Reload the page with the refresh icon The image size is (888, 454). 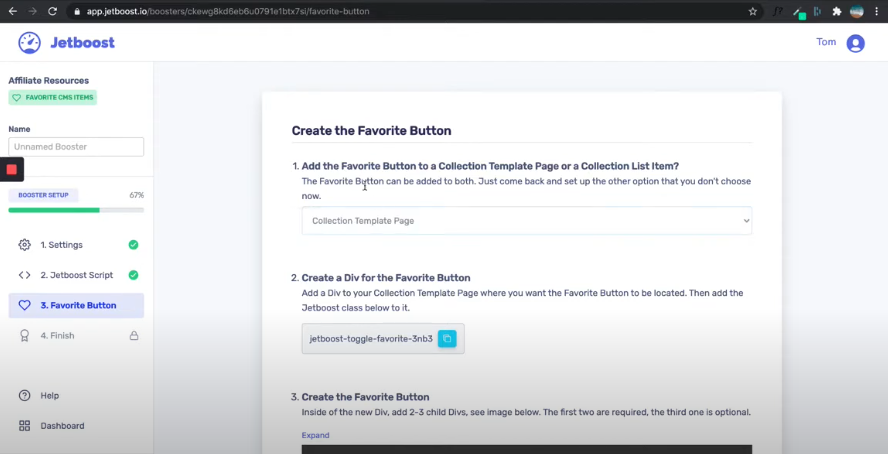click(52, 11)
